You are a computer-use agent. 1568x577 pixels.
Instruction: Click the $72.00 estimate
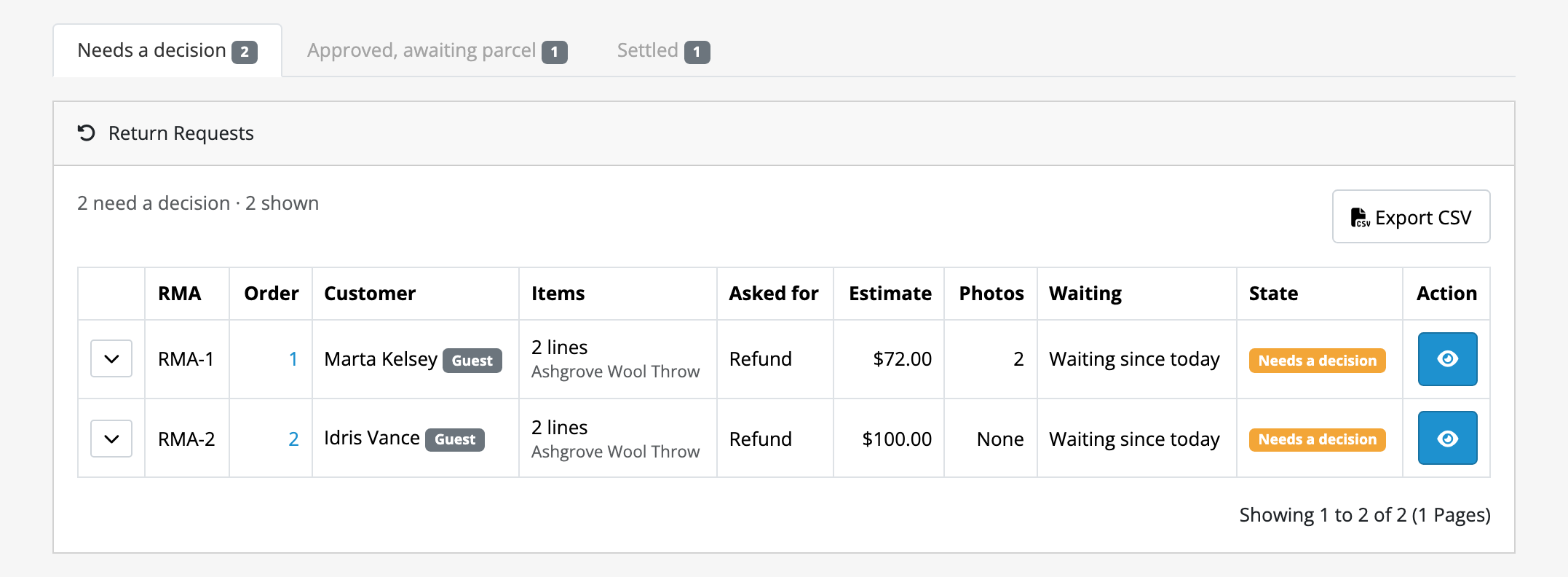click(x=903, y=359)
